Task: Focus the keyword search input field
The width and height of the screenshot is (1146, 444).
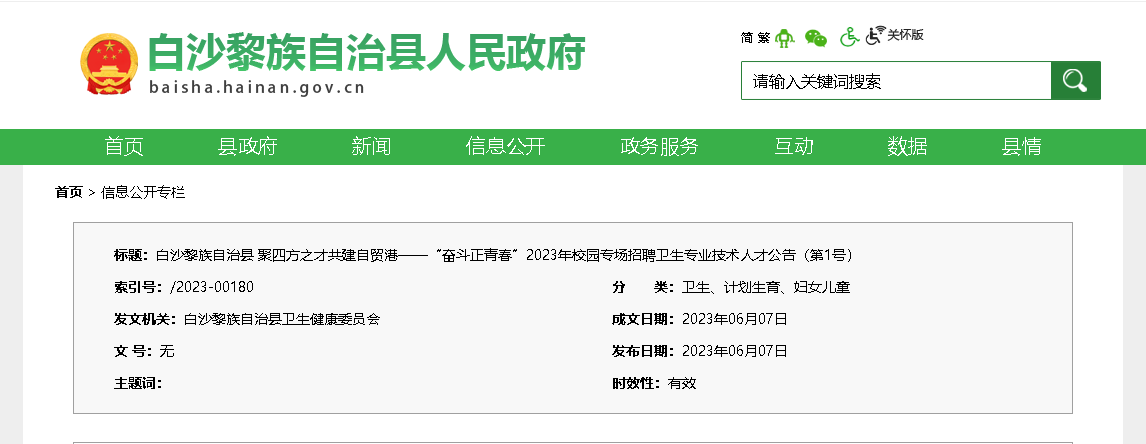Action: point(896,80)
